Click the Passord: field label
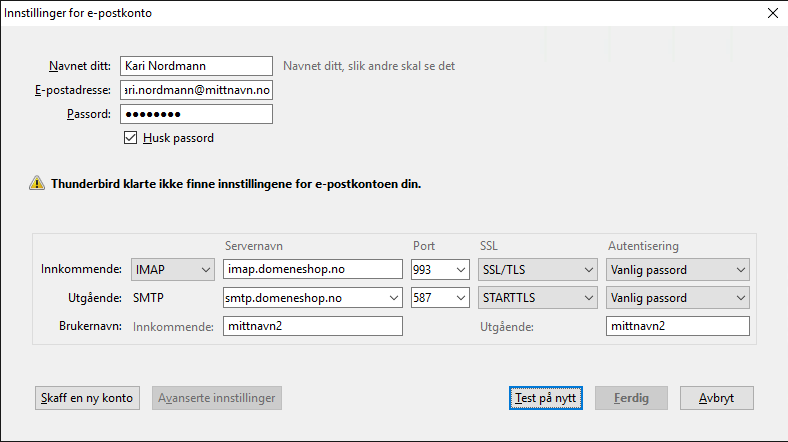The height and width of the screenshot is (442, 788). point(89,114)
